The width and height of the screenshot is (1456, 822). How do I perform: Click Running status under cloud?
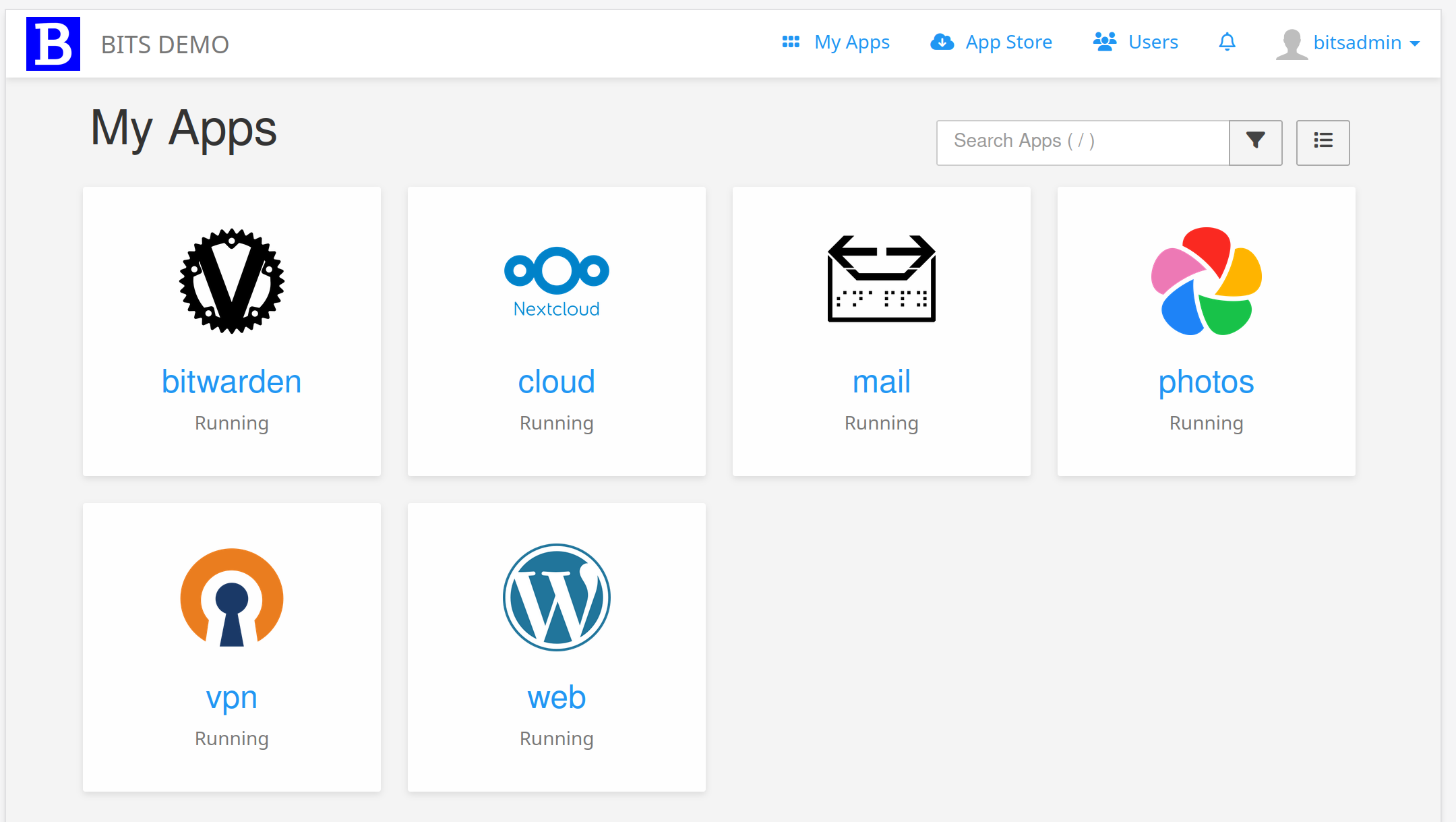point(557,423)
